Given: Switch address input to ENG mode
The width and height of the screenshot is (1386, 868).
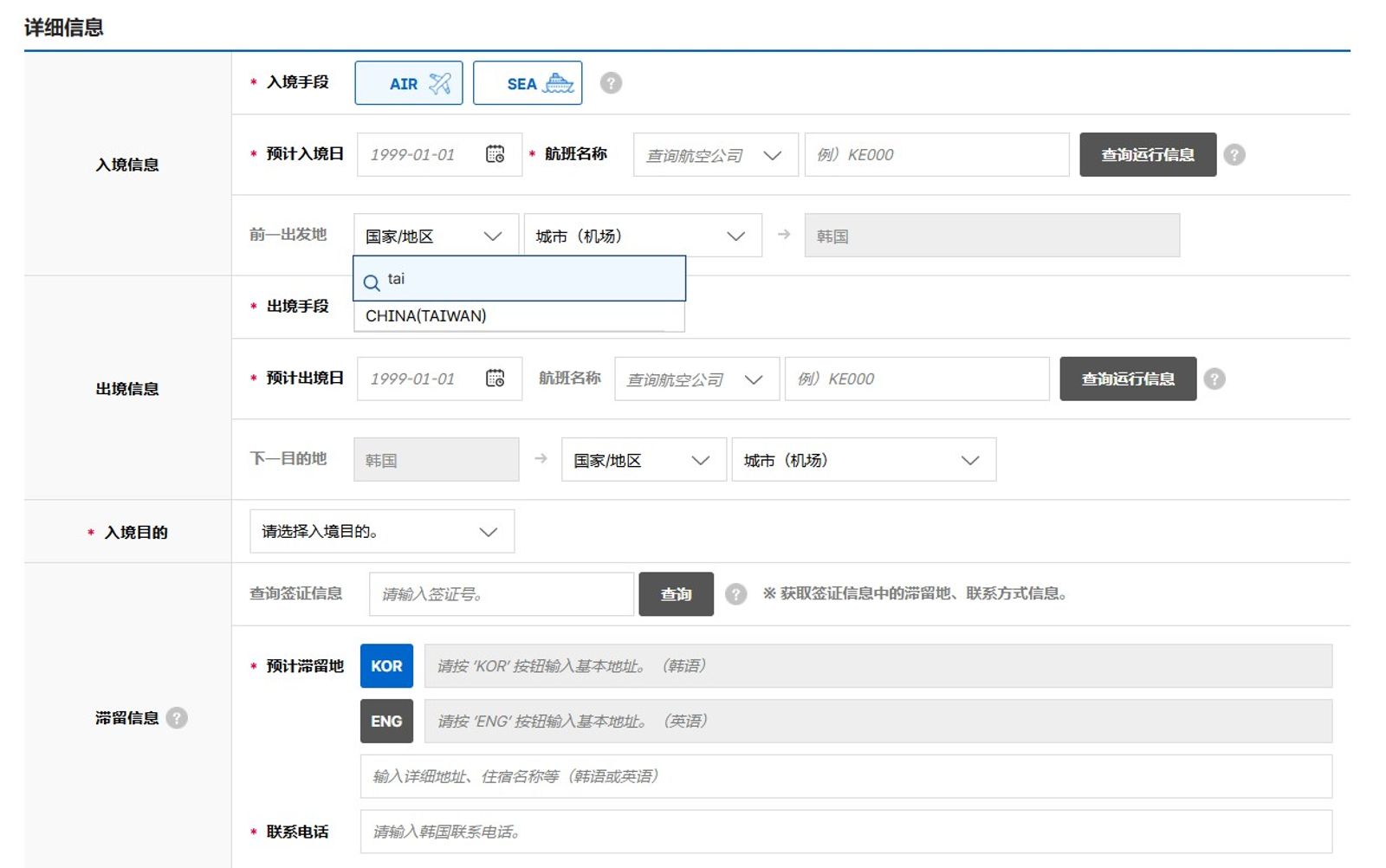Looking at the screenshot, I should [385, 721].
